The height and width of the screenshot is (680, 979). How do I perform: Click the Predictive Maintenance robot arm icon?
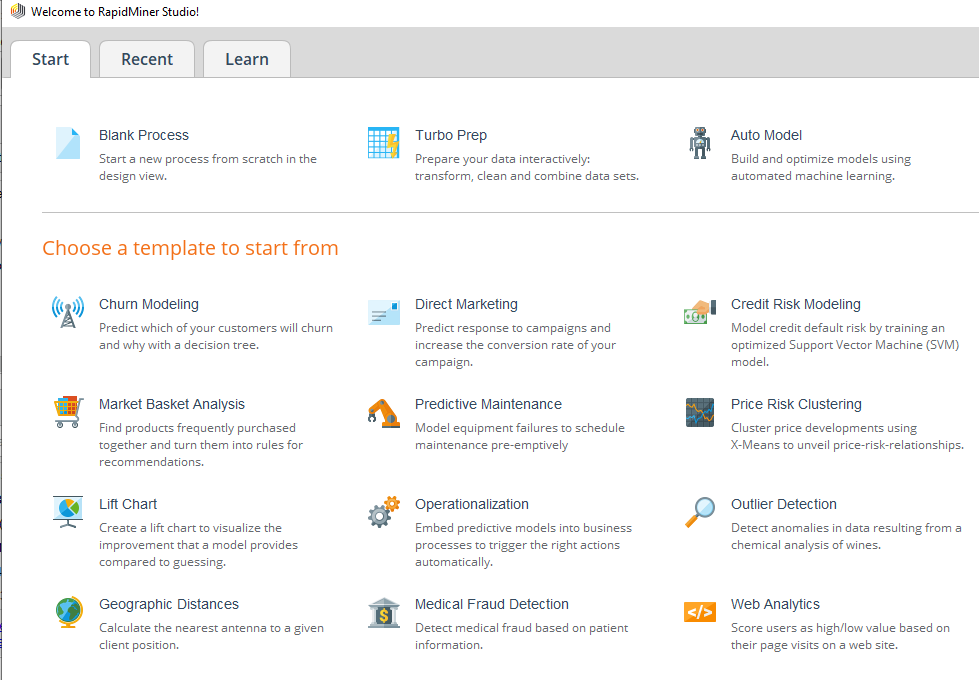pyautogui.click(x=384, y=412)
